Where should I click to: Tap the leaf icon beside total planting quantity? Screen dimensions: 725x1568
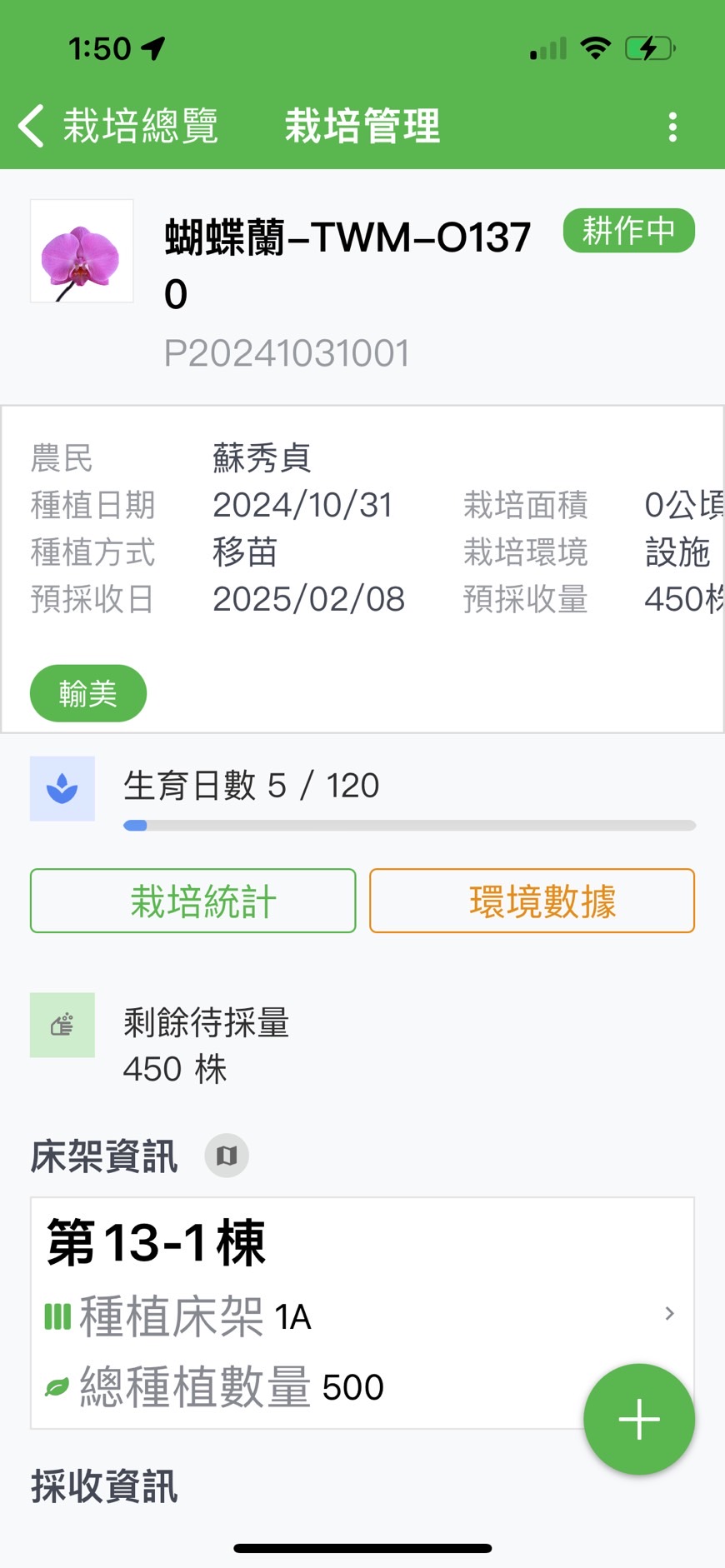(57, 1387)
